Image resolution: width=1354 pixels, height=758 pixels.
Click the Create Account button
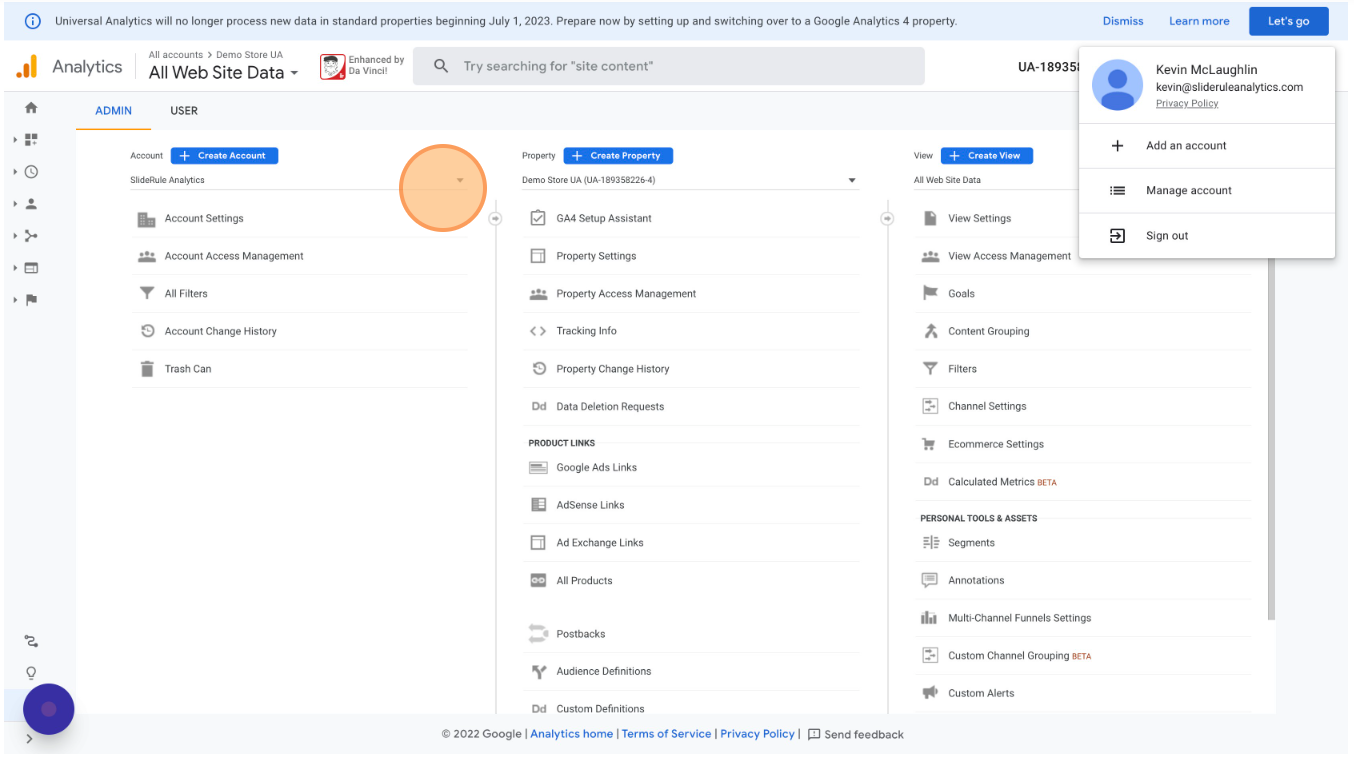224,156
